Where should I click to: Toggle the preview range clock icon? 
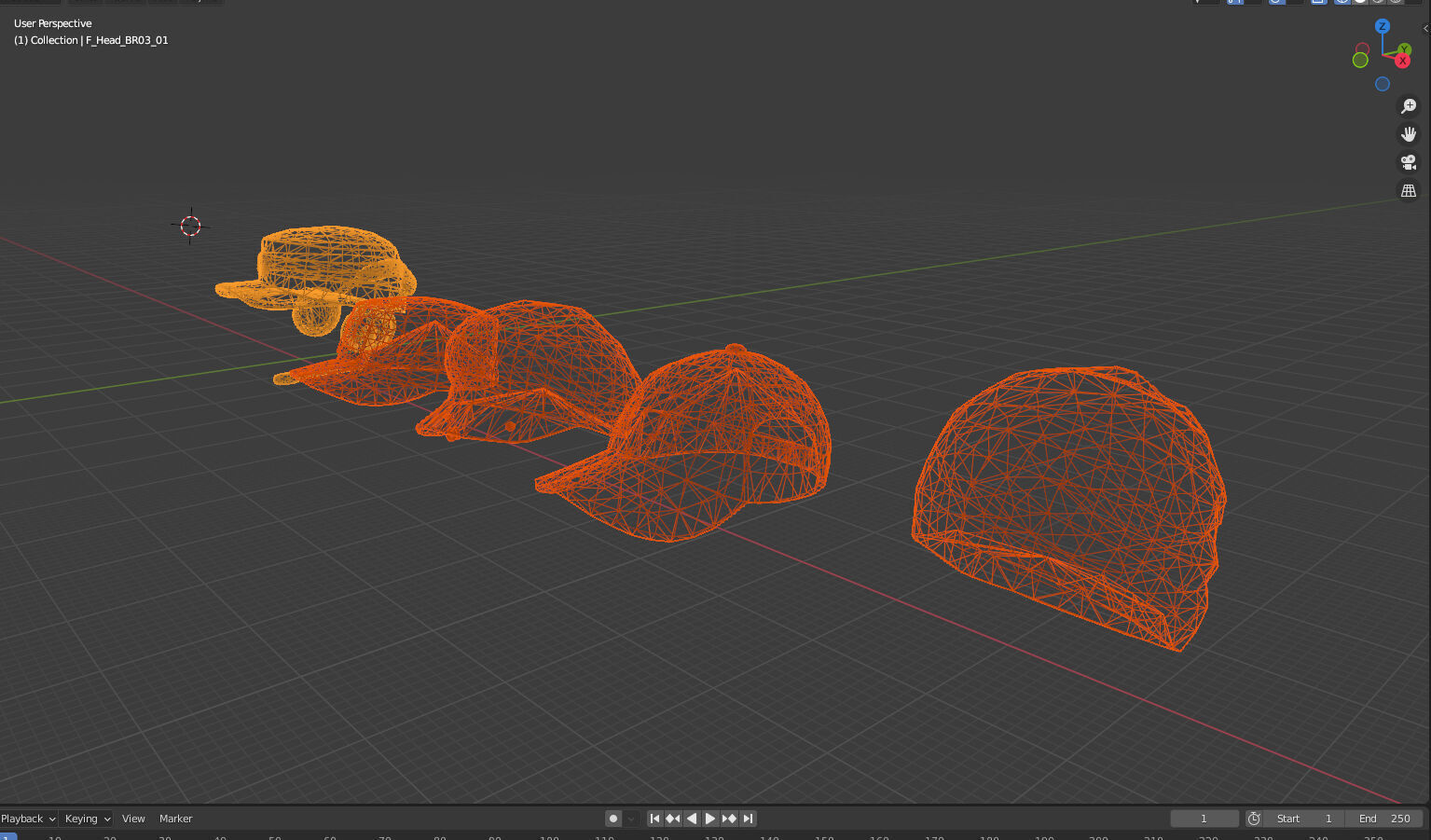coord(1254,819)
